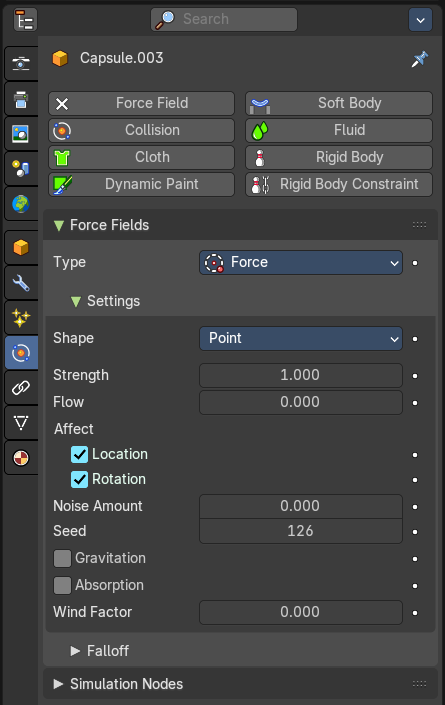Click the Location animate dot
The width and height of the screenshot is (445, 705).
pos(415,455)
